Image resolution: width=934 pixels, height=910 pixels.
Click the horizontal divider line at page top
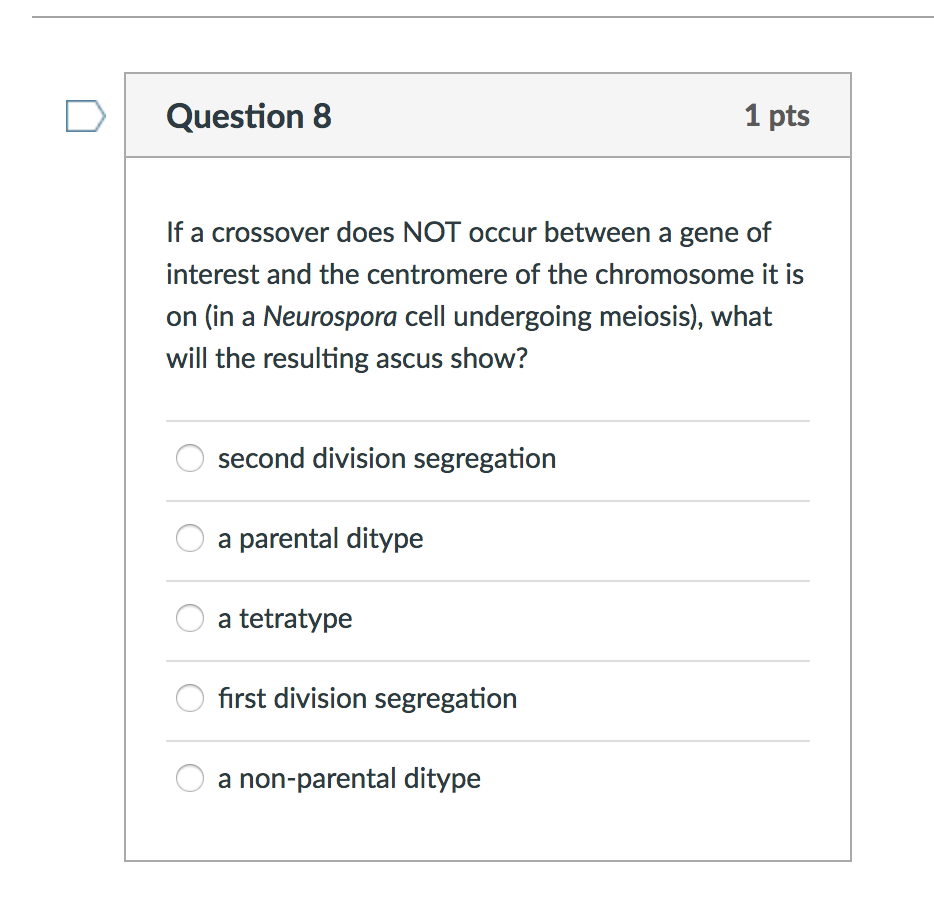pyautogui.click(x=480, y=17)
